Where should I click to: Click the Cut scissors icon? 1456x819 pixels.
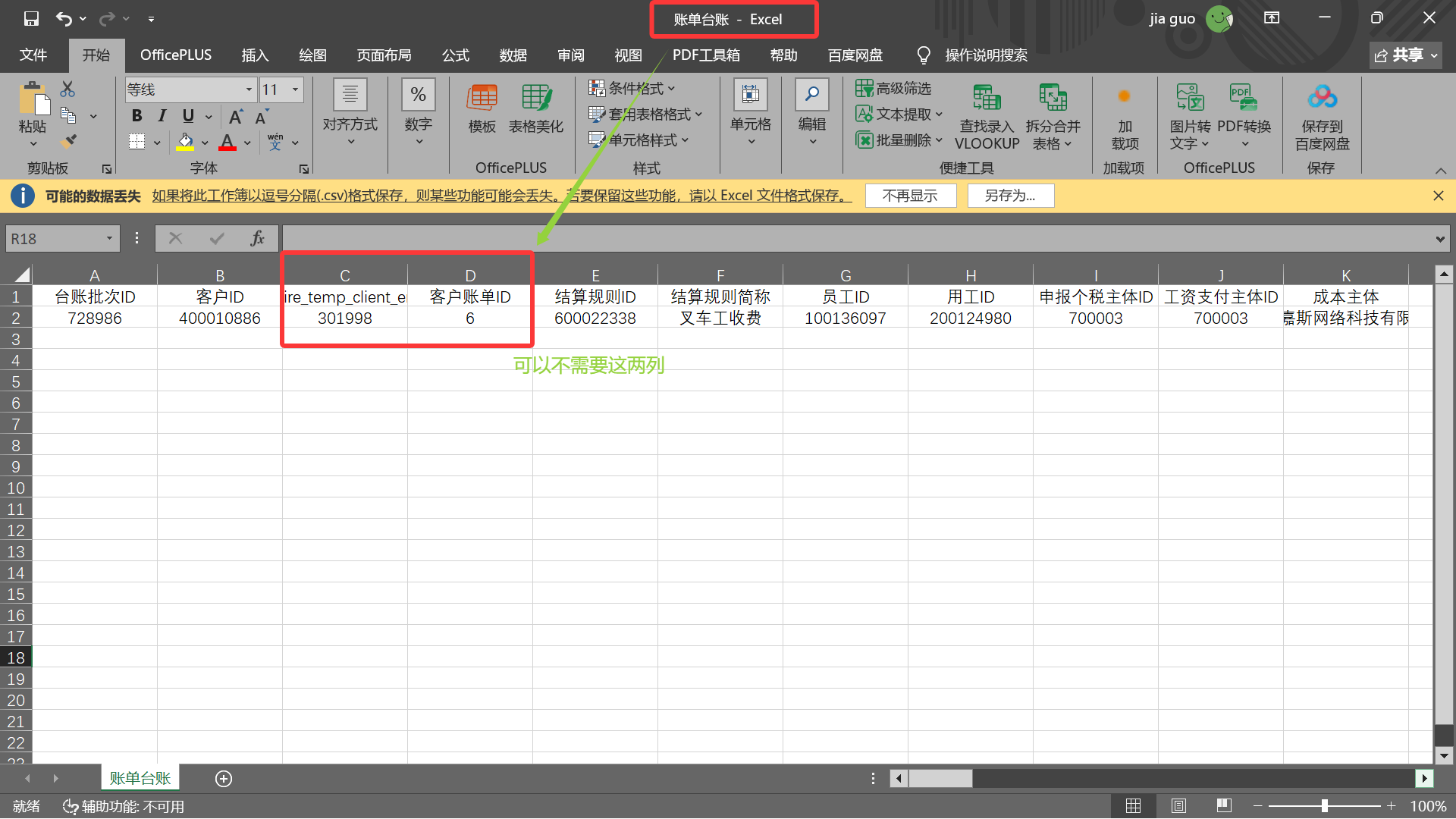(x=67, y=89)
